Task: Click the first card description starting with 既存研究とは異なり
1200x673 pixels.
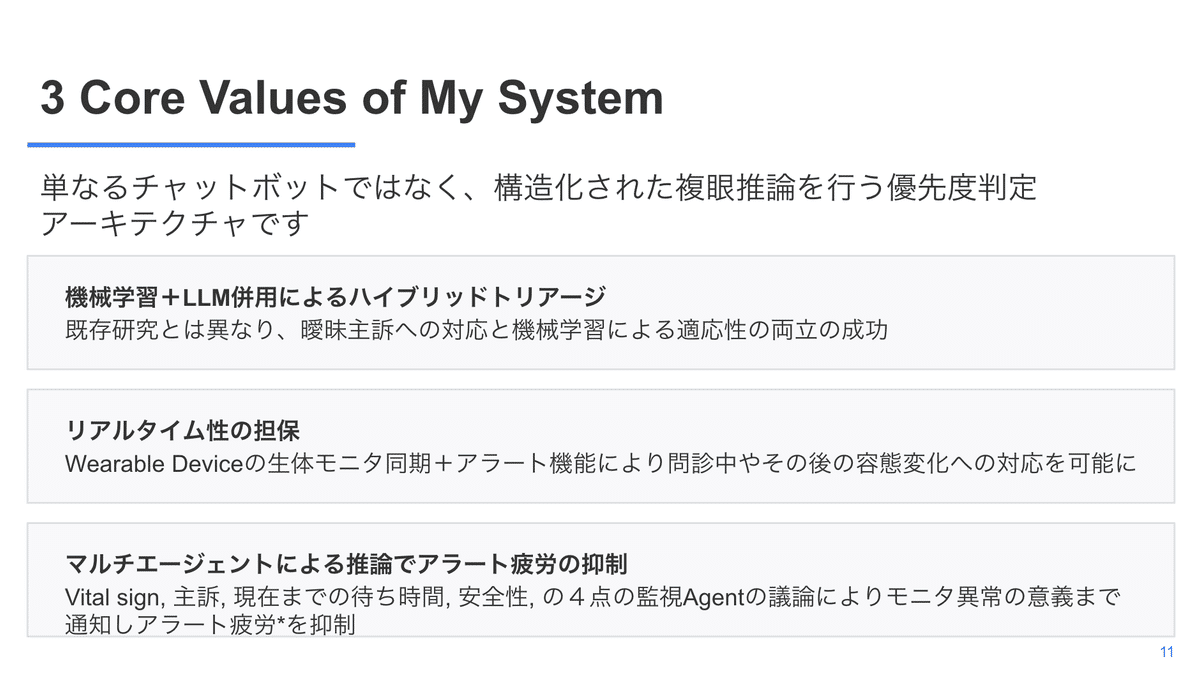Action: pos(475,329)
